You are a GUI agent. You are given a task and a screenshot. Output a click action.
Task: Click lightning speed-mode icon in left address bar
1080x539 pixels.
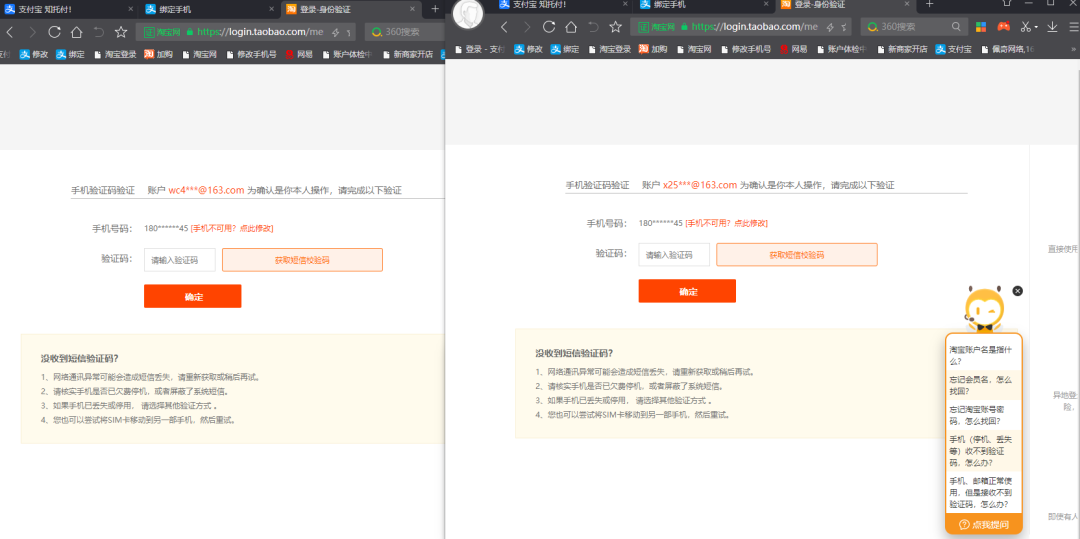336,32
